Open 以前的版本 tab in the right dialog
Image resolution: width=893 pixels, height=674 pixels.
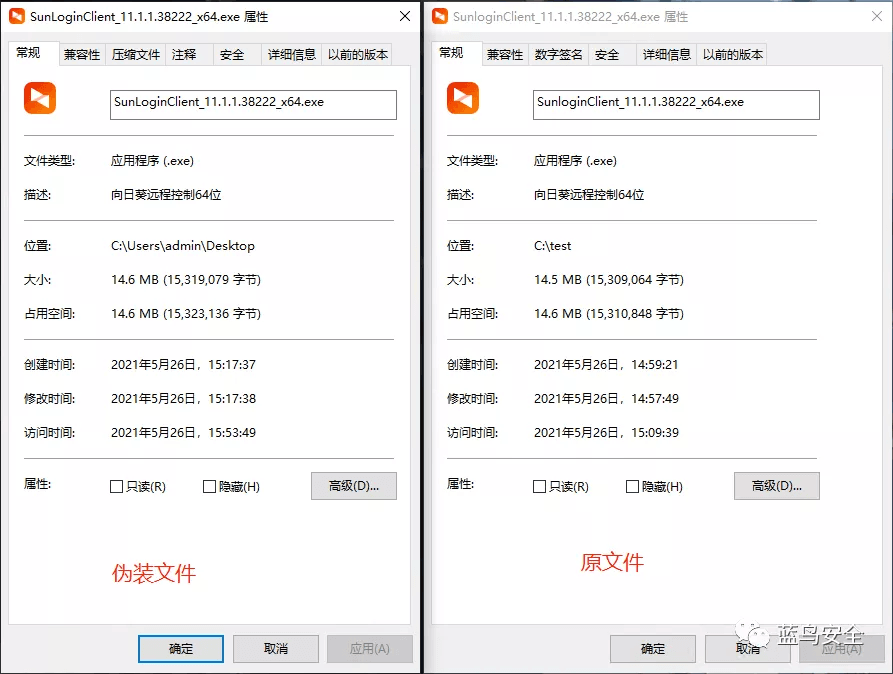(732, 55)
